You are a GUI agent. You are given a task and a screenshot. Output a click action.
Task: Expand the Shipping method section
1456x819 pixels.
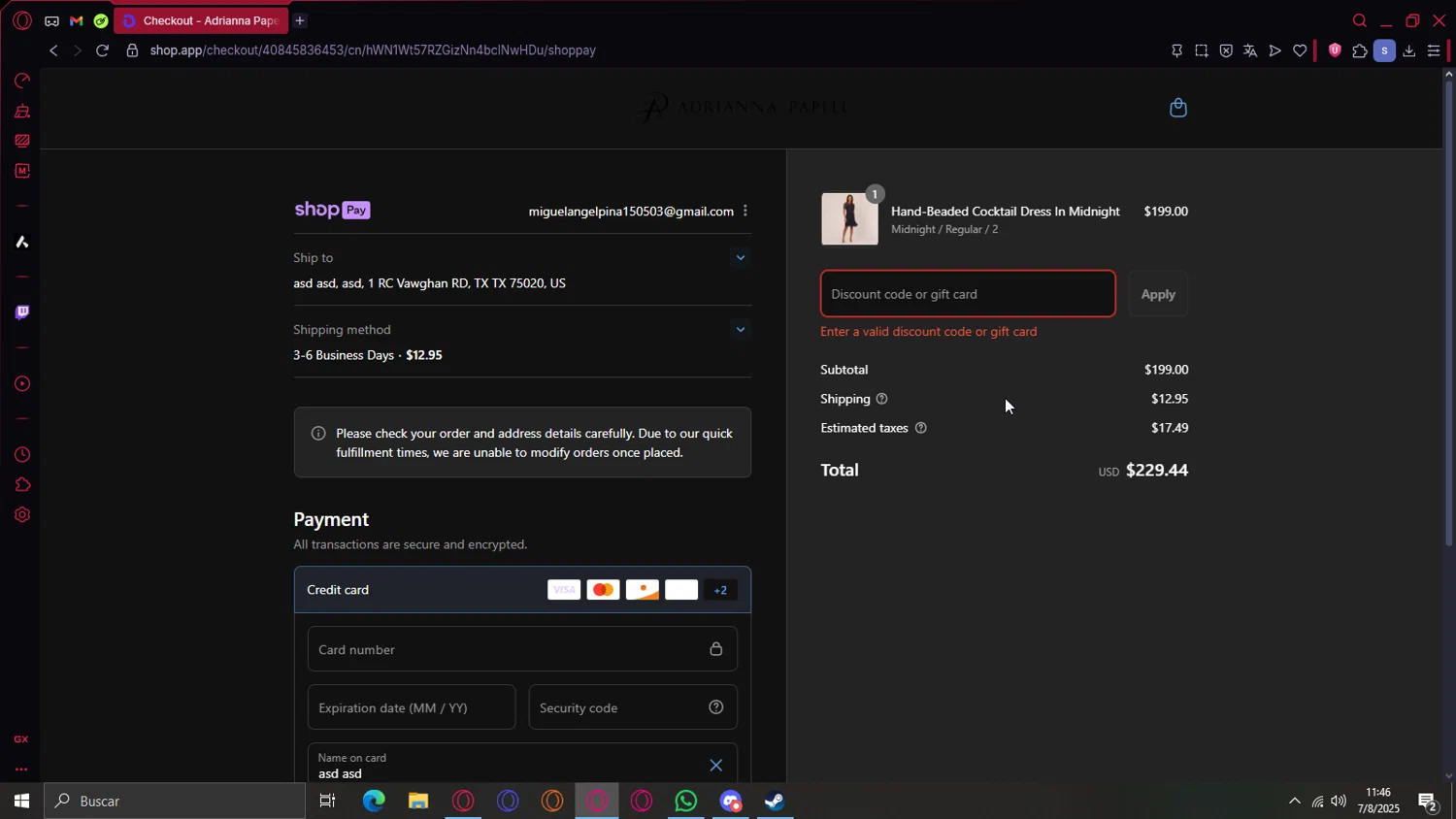click(x=741, y=330)
